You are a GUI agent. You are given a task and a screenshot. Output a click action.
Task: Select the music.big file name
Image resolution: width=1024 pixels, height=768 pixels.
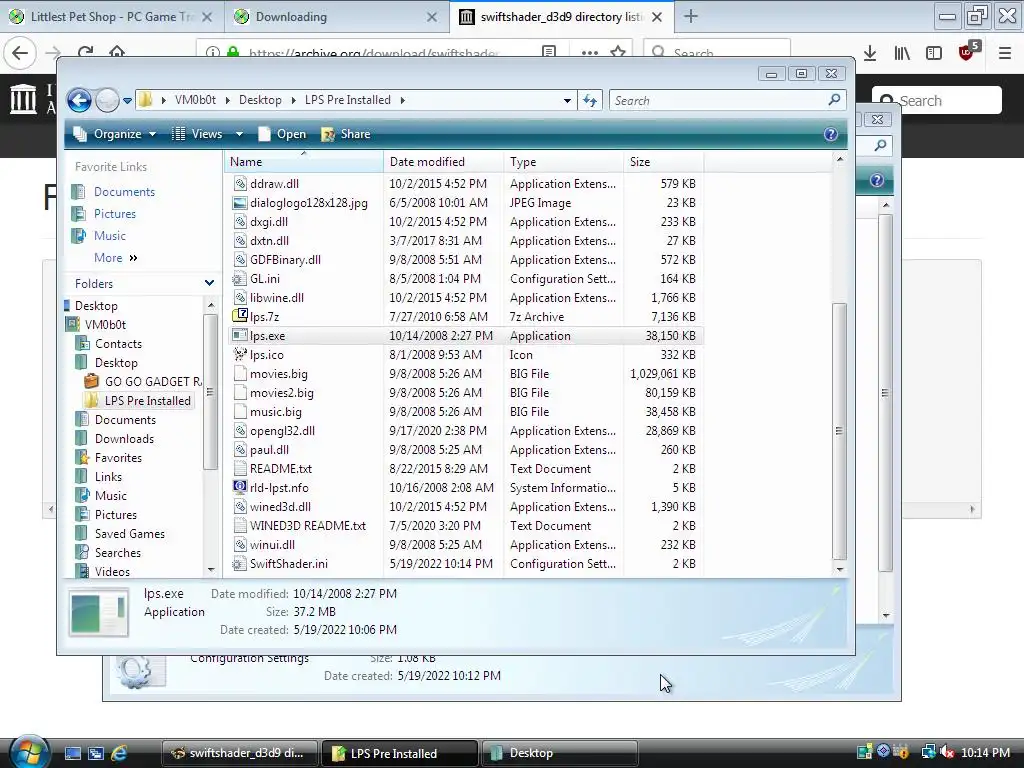pyautogui.click(x=276, y=412)
